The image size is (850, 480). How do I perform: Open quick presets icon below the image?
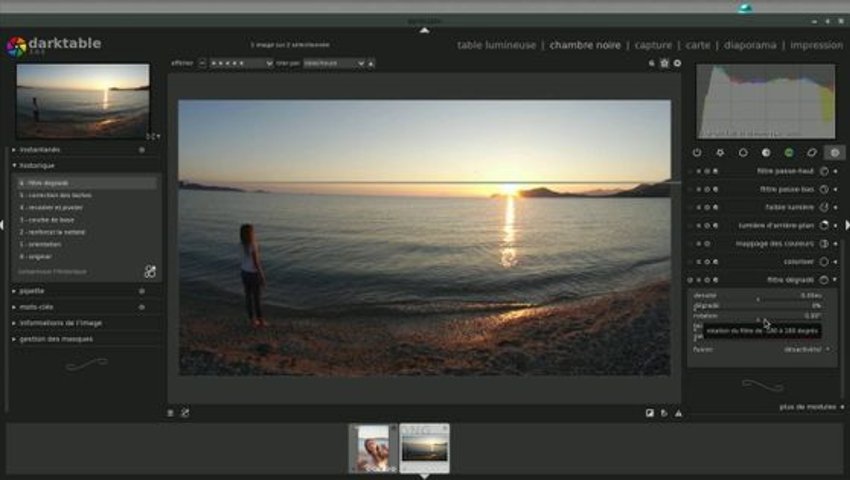tap(170, 413)
